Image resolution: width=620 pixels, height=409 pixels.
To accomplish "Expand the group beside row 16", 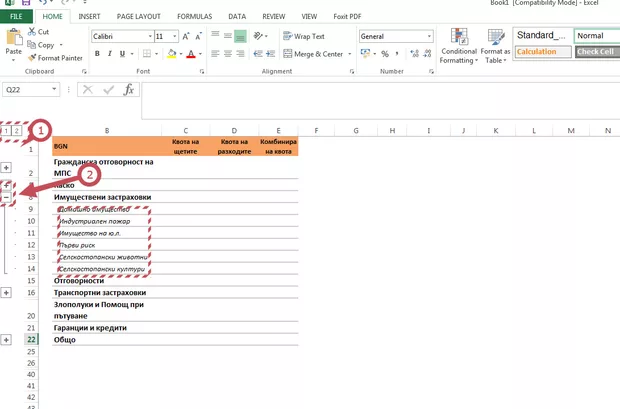I will (x=6, y=293).
